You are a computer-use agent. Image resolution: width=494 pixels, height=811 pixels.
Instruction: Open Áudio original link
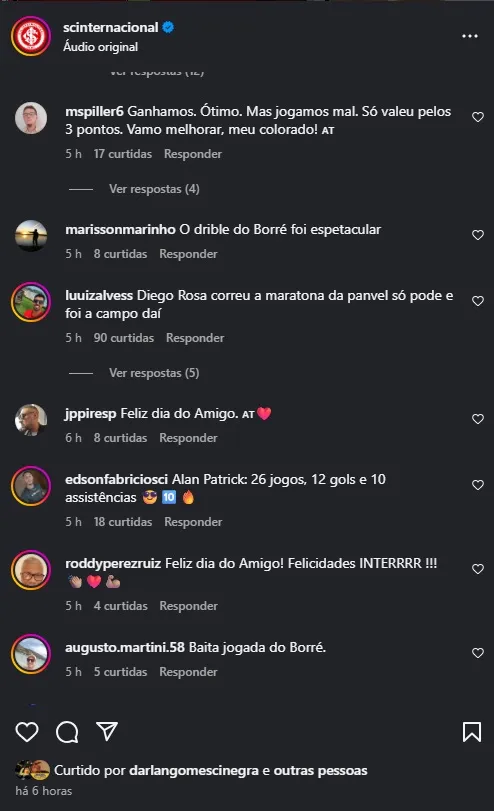(x=100, y=47)
